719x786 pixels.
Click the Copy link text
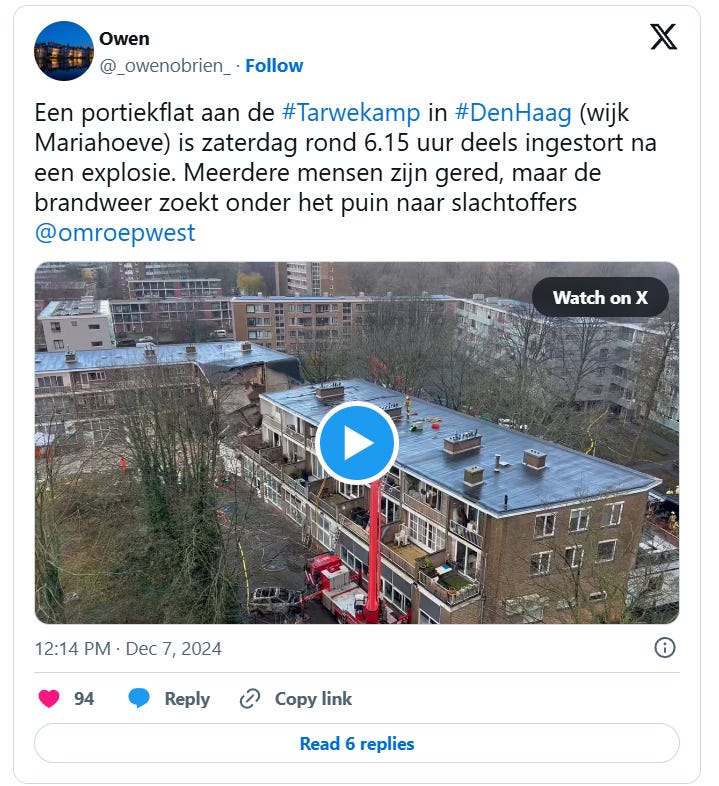click(313, 698)
